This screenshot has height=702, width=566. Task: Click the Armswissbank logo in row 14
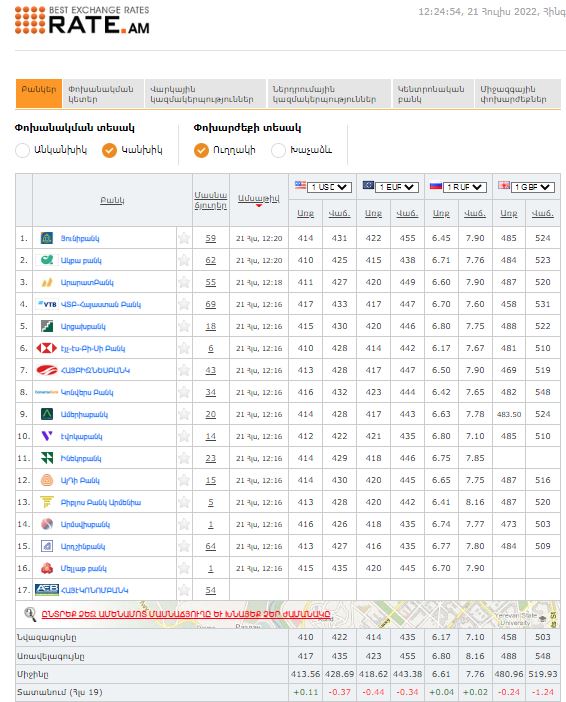tap(47, 524)
